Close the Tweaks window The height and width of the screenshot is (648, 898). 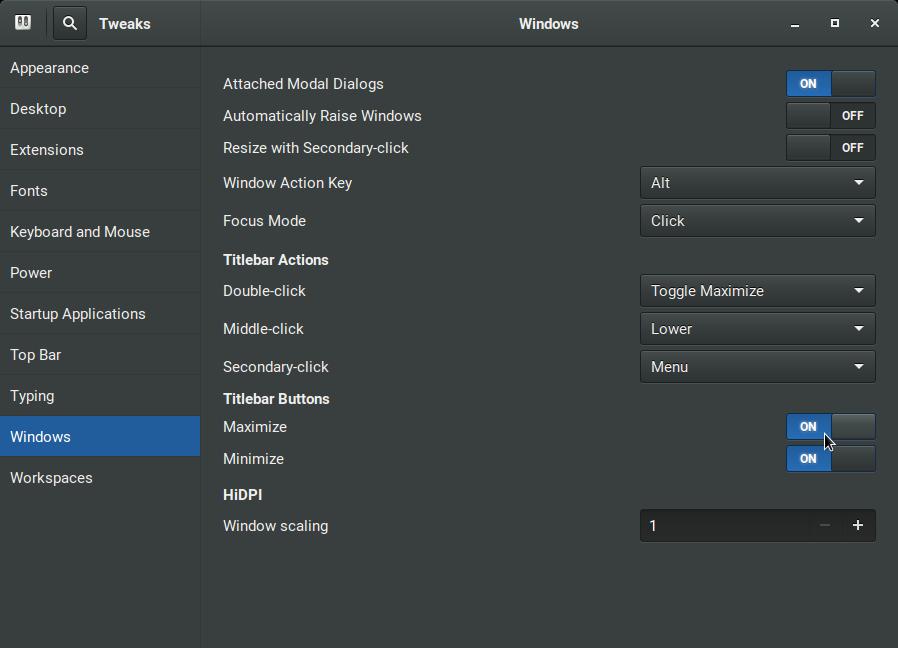[x=874, y=24]
